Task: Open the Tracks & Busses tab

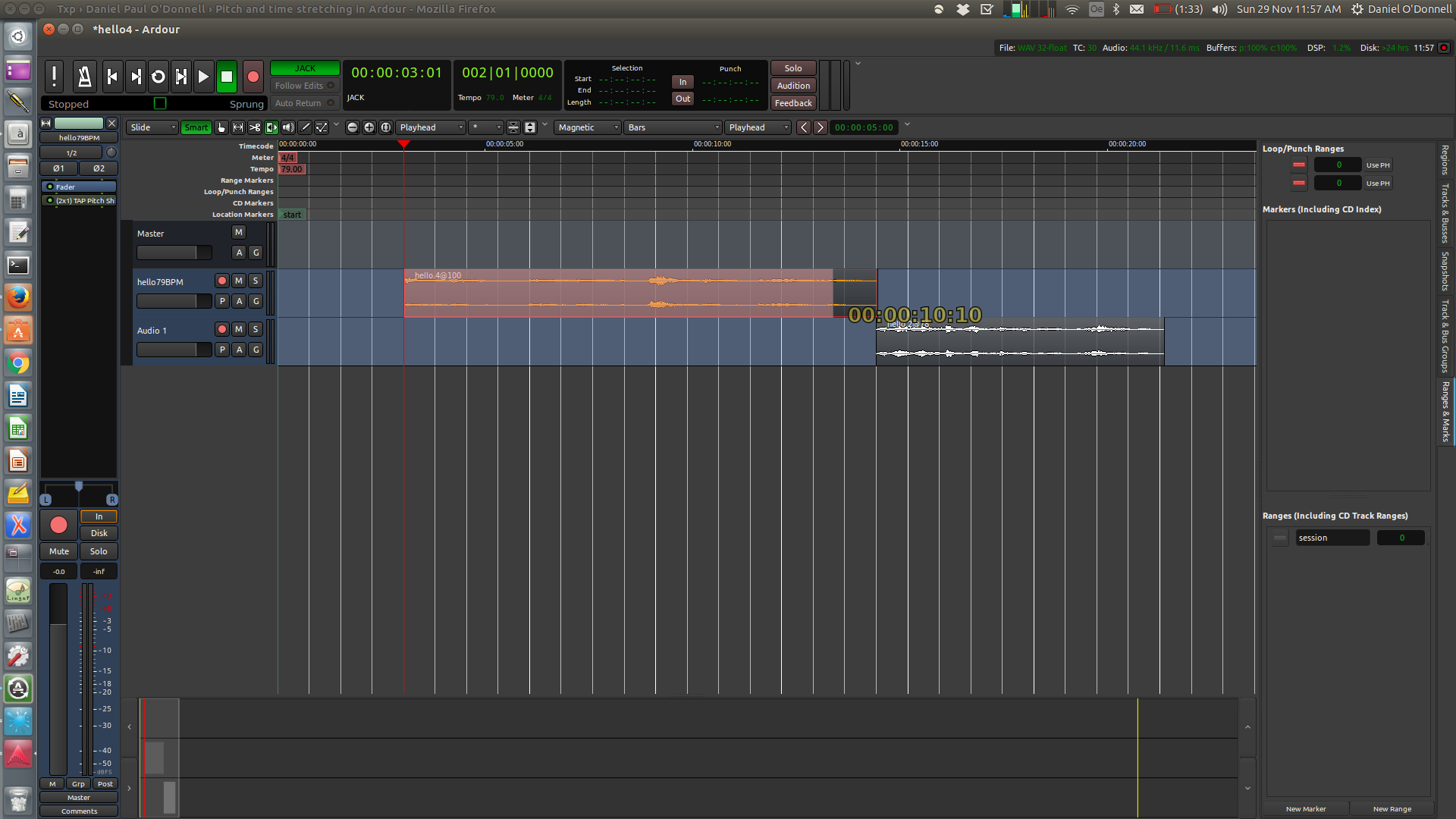Action: click(x=1445, y=213)
